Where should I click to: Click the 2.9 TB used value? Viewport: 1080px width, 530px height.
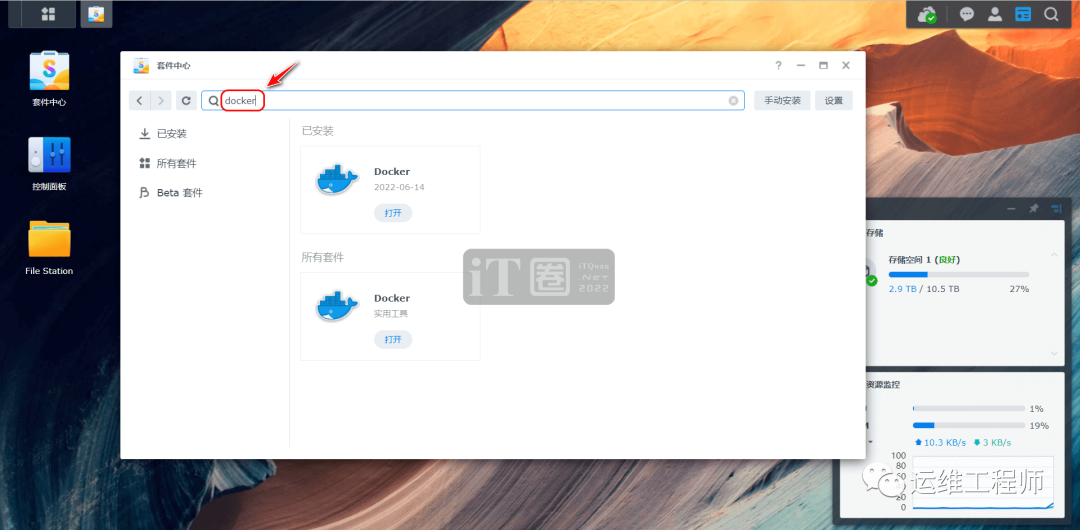point(902,289)
